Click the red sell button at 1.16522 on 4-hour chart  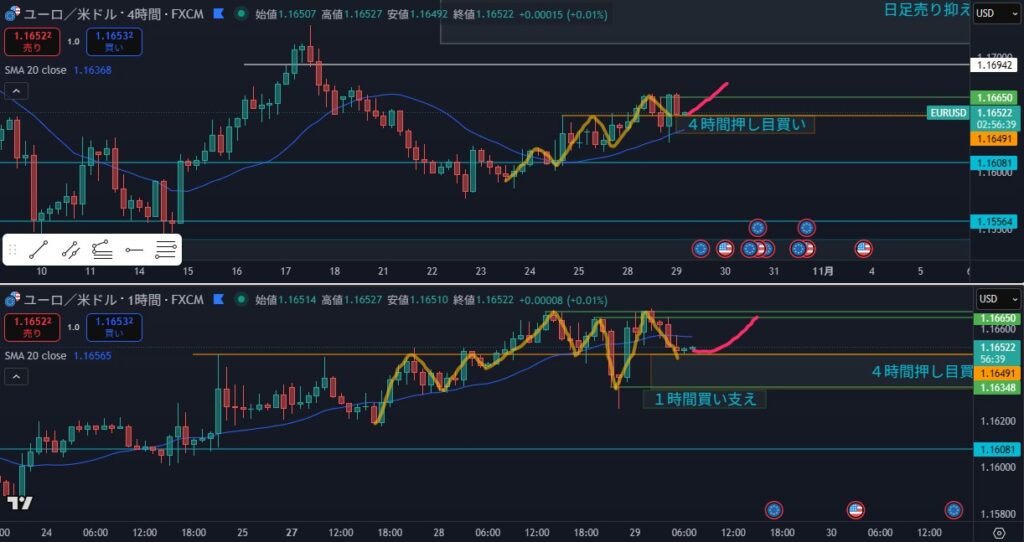tap(31, 41)
